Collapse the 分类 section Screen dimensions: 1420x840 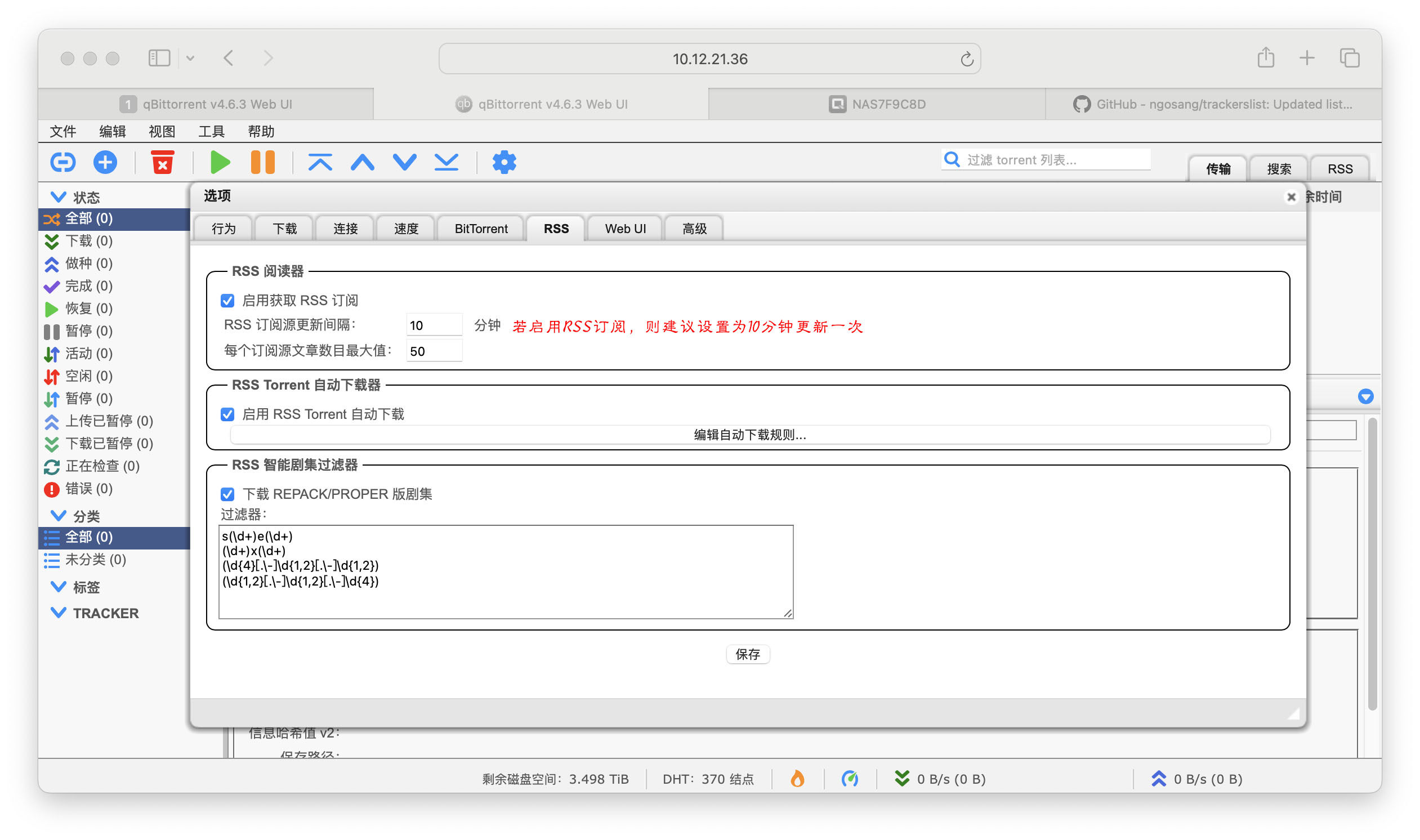(x=59, y=516)
